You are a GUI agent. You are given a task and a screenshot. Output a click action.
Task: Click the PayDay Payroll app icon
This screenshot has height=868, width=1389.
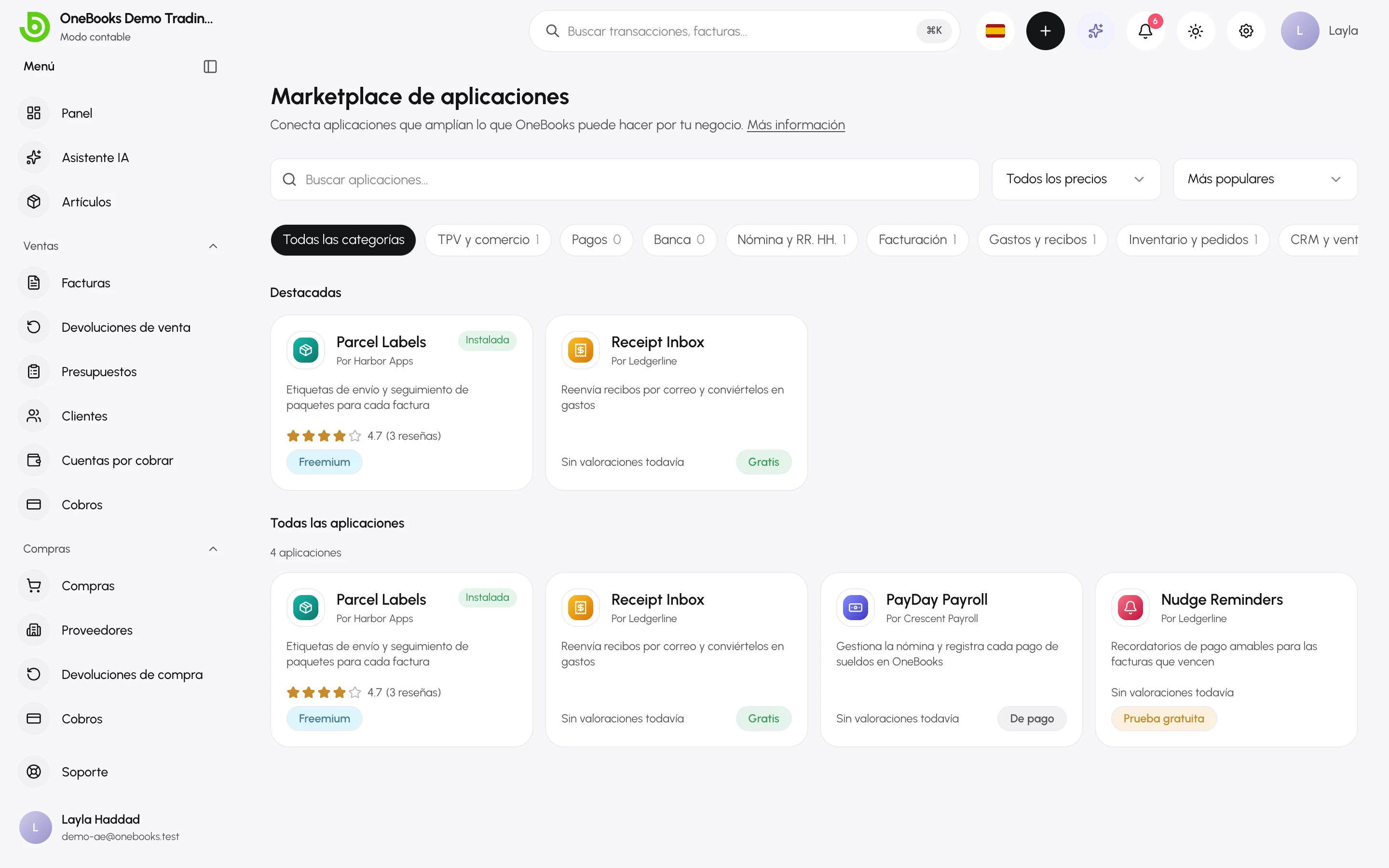pos(855,608)
